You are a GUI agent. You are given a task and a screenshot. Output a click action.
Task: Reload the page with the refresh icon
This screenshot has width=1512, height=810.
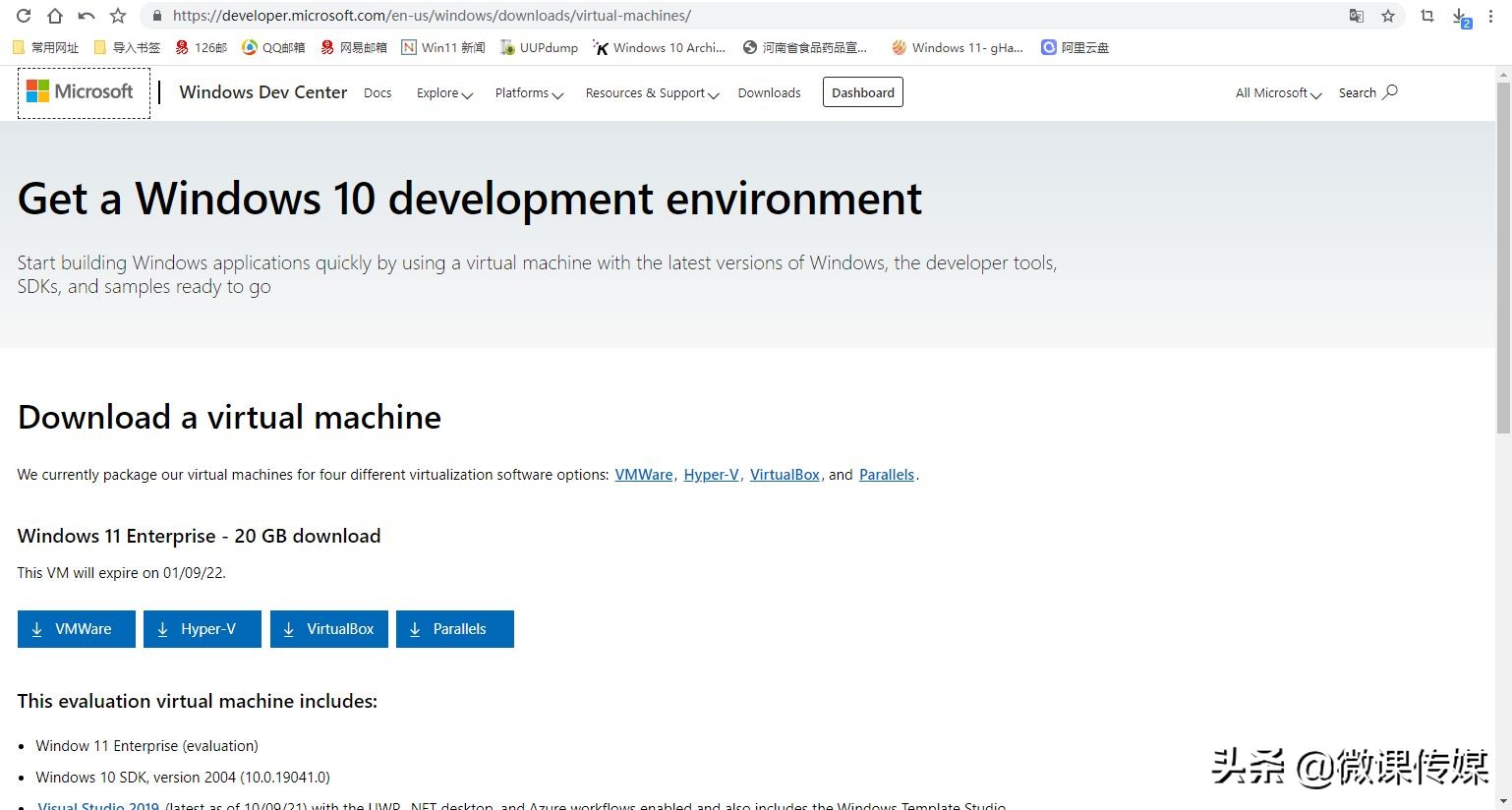point(24,16)
